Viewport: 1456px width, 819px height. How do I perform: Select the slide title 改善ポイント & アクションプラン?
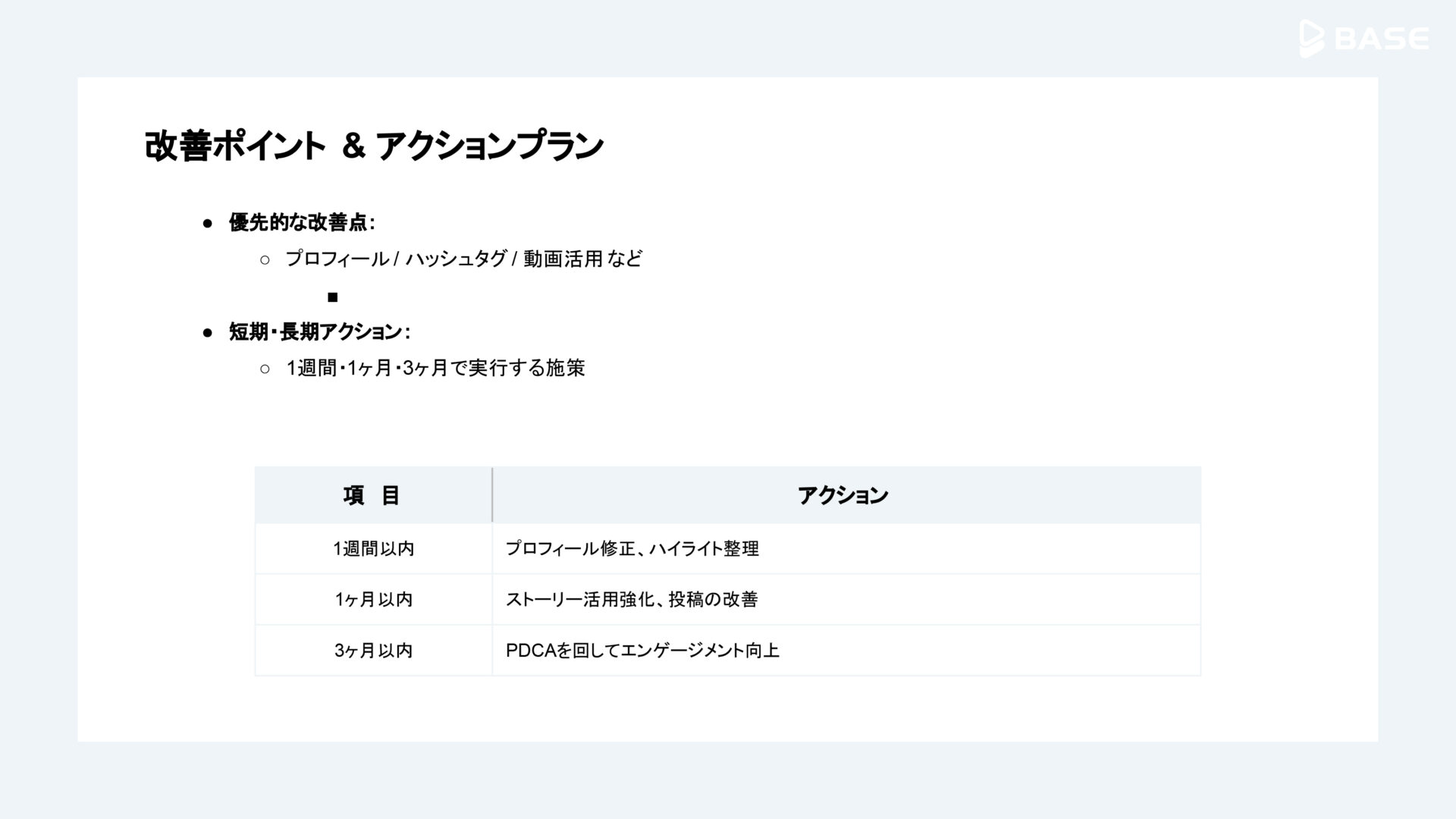[374, 146]
